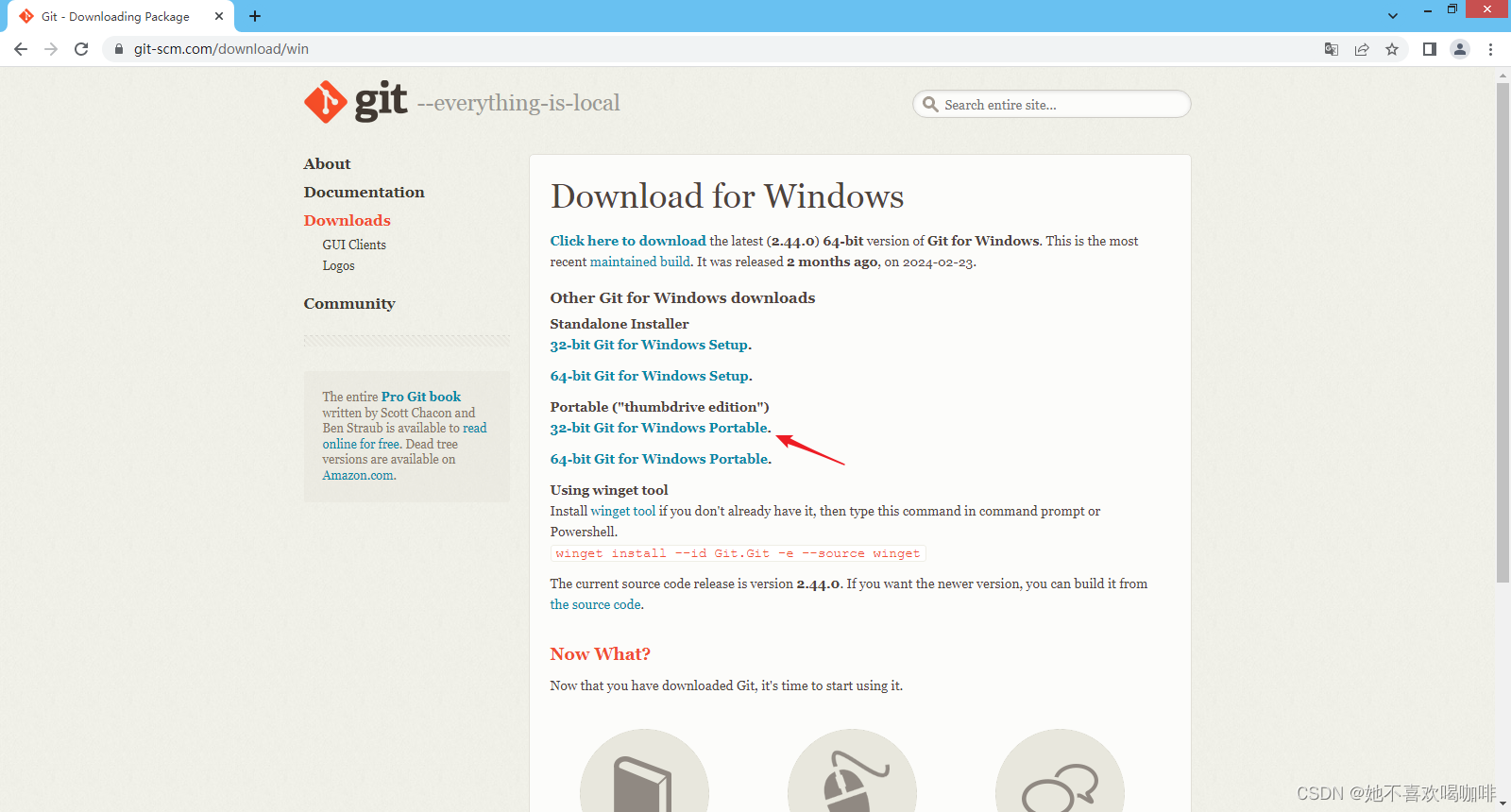Click the Using winget tool heading
Screen dimensions: 1511x812
[609, 490]
